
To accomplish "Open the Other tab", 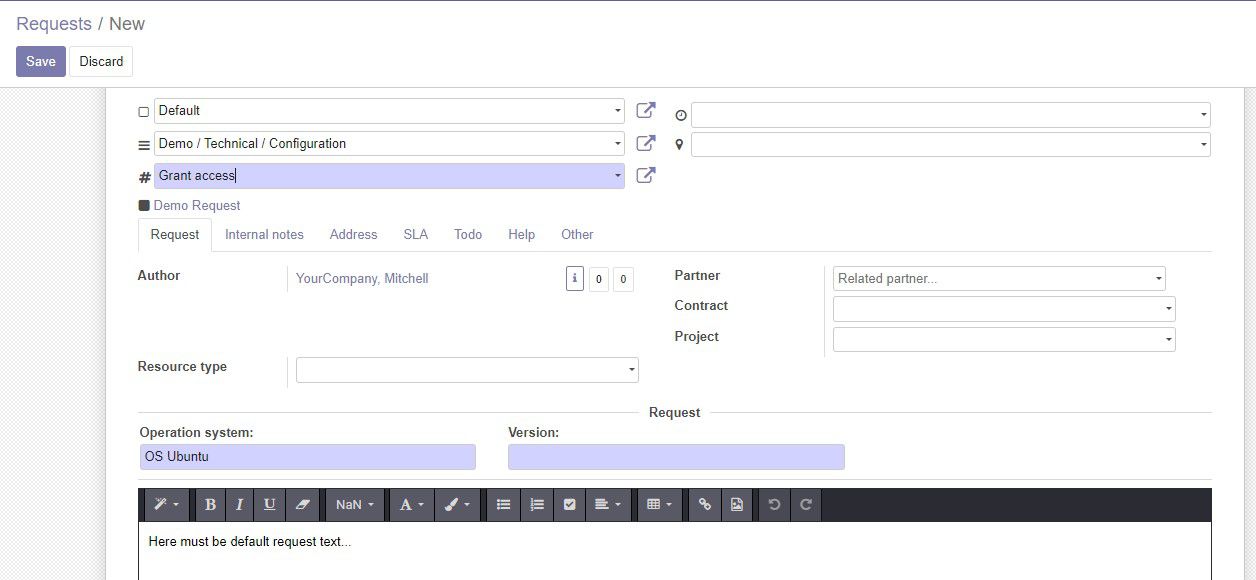I will (577, 234).
